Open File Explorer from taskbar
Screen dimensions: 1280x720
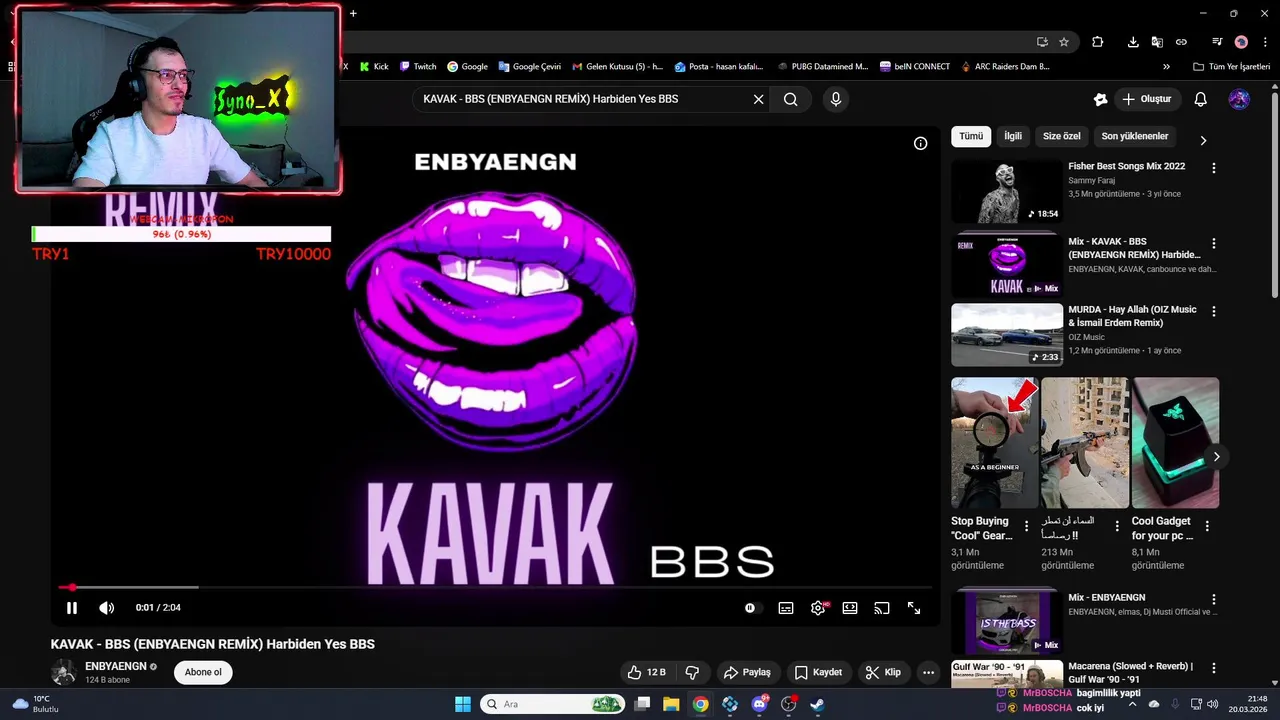click(671, 704)
